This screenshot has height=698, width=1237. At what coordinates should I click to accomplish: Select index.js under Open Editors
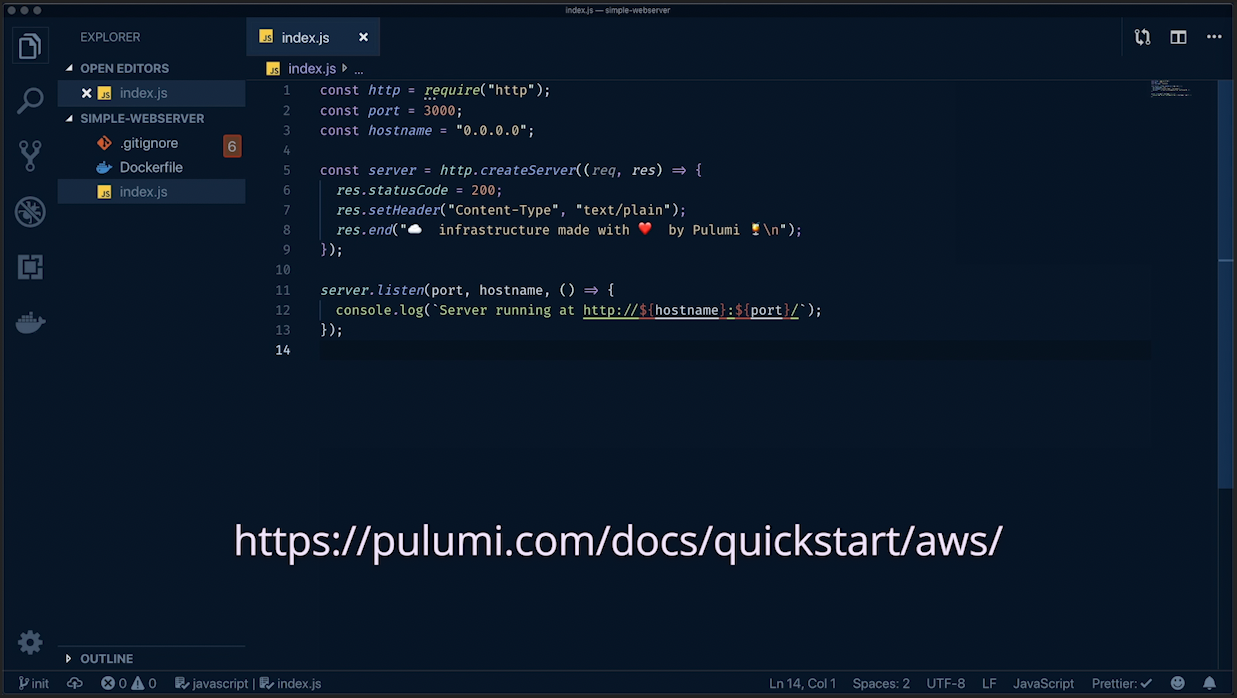point(151,93)
